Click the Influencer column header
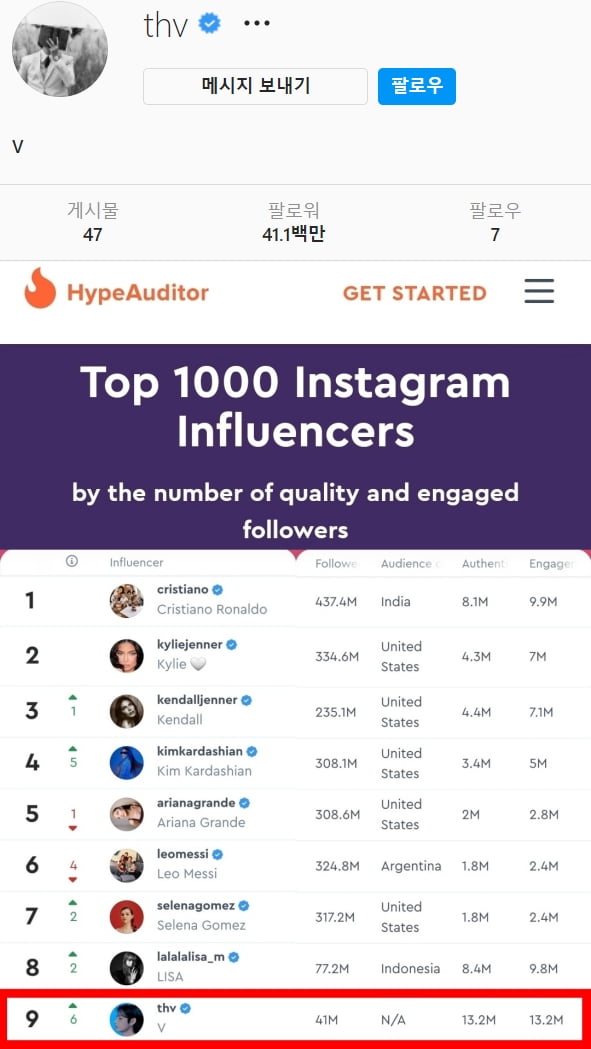 [137, 563]
